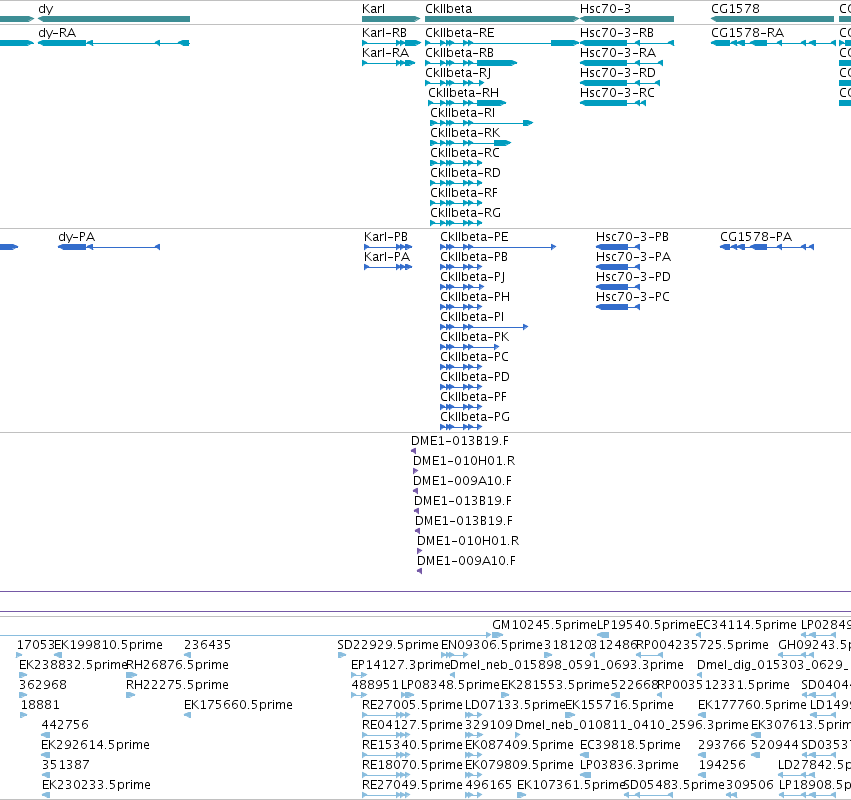Select EST EK238832.5prime

pyautogui.click(x=73, y=665)
